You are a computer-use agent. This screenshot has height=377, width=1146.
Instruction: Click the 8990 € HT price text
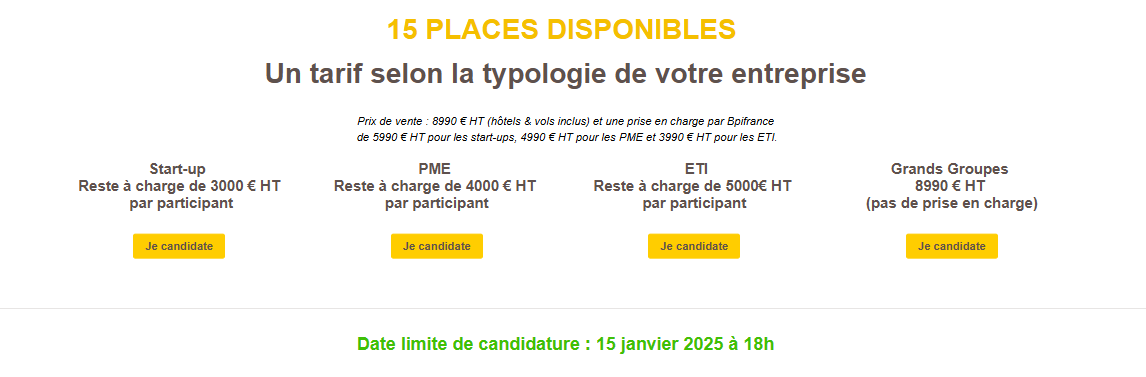click(951, 186)
